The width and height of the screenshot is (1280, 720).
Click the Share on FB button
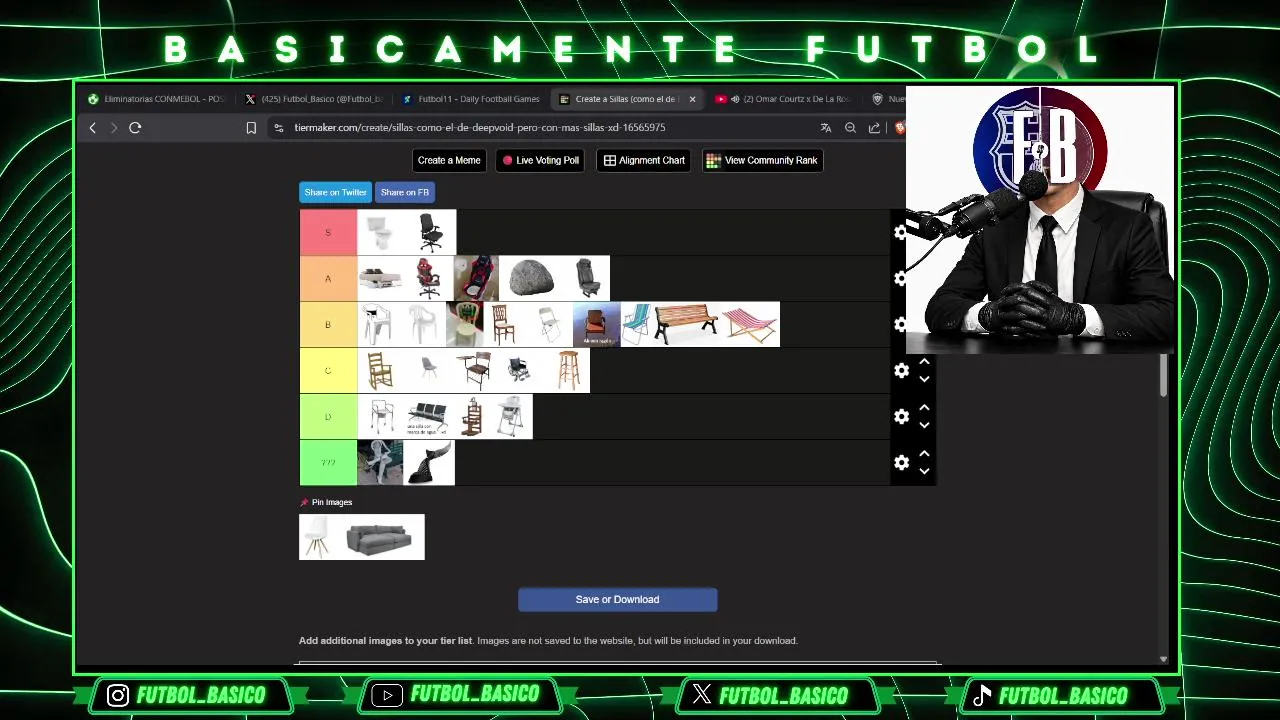(x=405, y=192)
